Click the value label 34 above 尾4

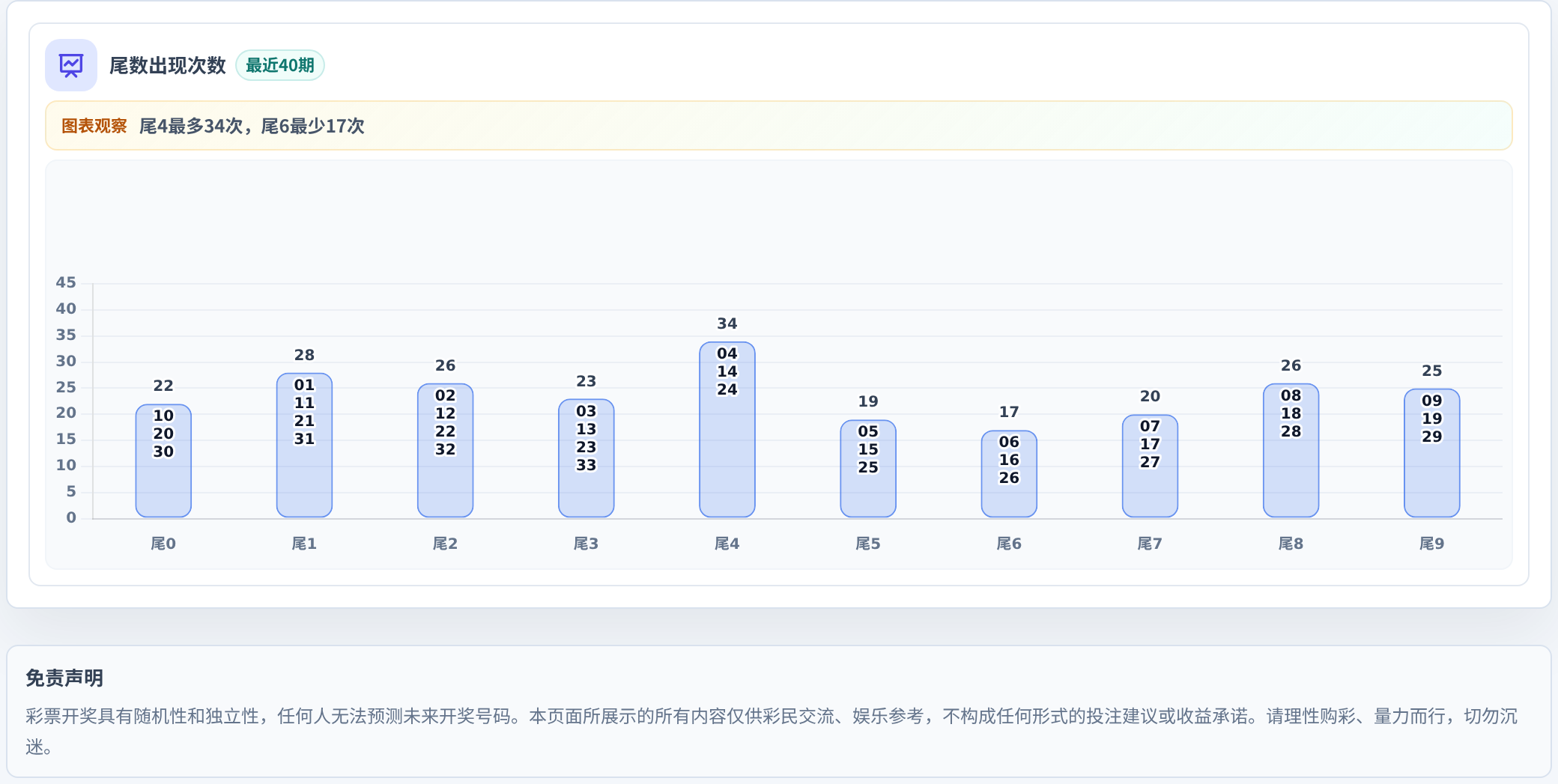pos(727,323)
